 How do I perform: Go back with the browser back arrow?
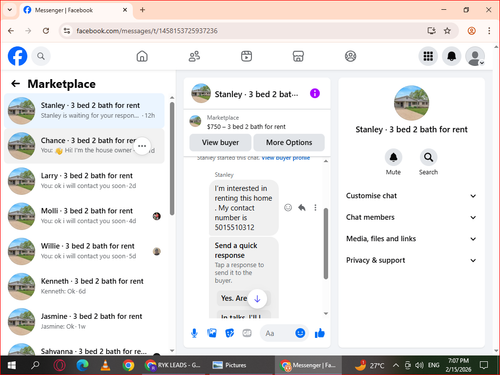11,31
